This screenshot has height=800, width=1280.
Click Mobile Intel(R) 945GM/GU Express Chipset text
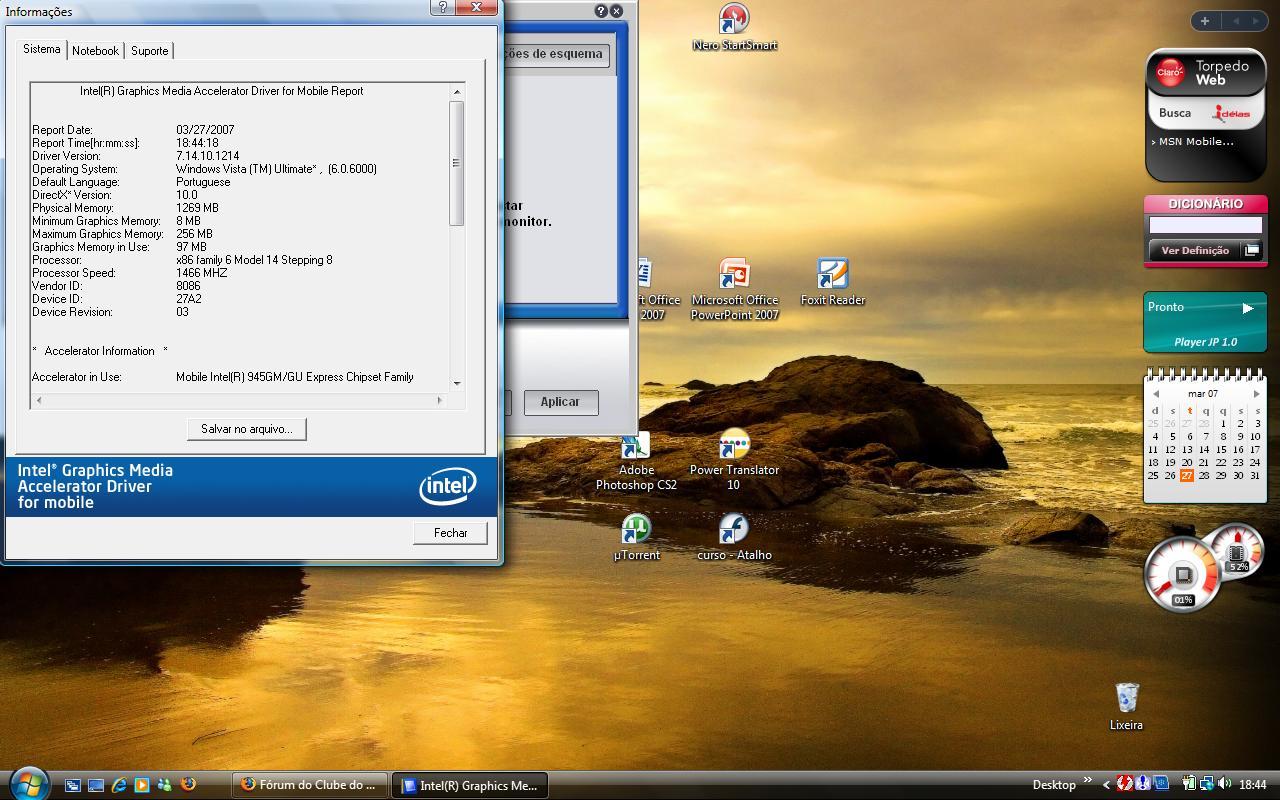(x=295, y=377)
